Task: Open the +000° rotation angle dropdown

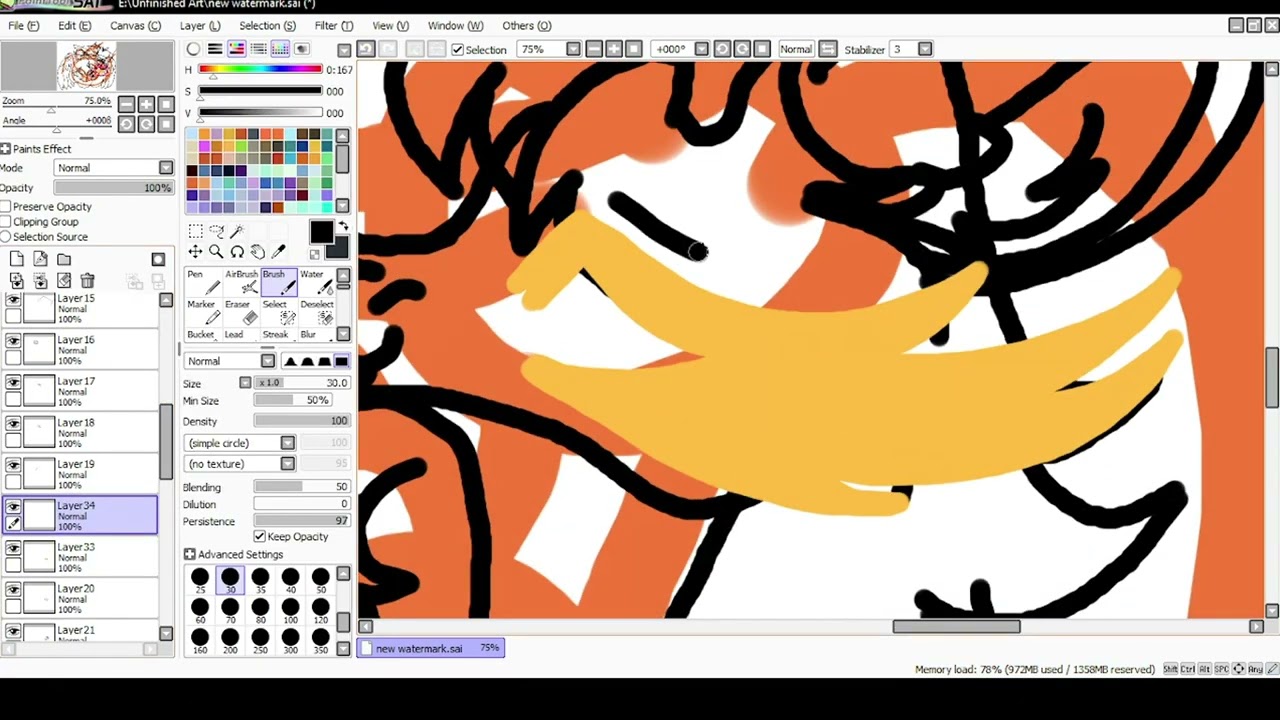Action: [x=701, y=49]
